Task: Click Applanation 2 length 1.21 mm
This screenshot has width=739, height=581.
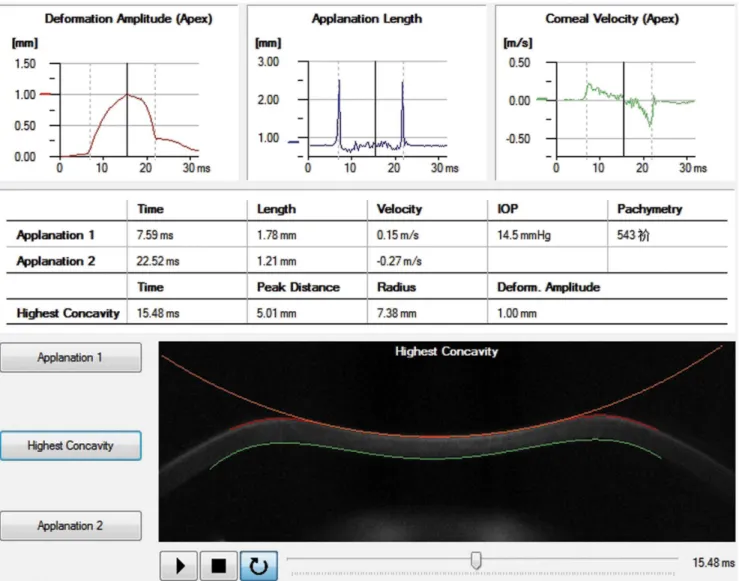Action: tap(277, 261)
